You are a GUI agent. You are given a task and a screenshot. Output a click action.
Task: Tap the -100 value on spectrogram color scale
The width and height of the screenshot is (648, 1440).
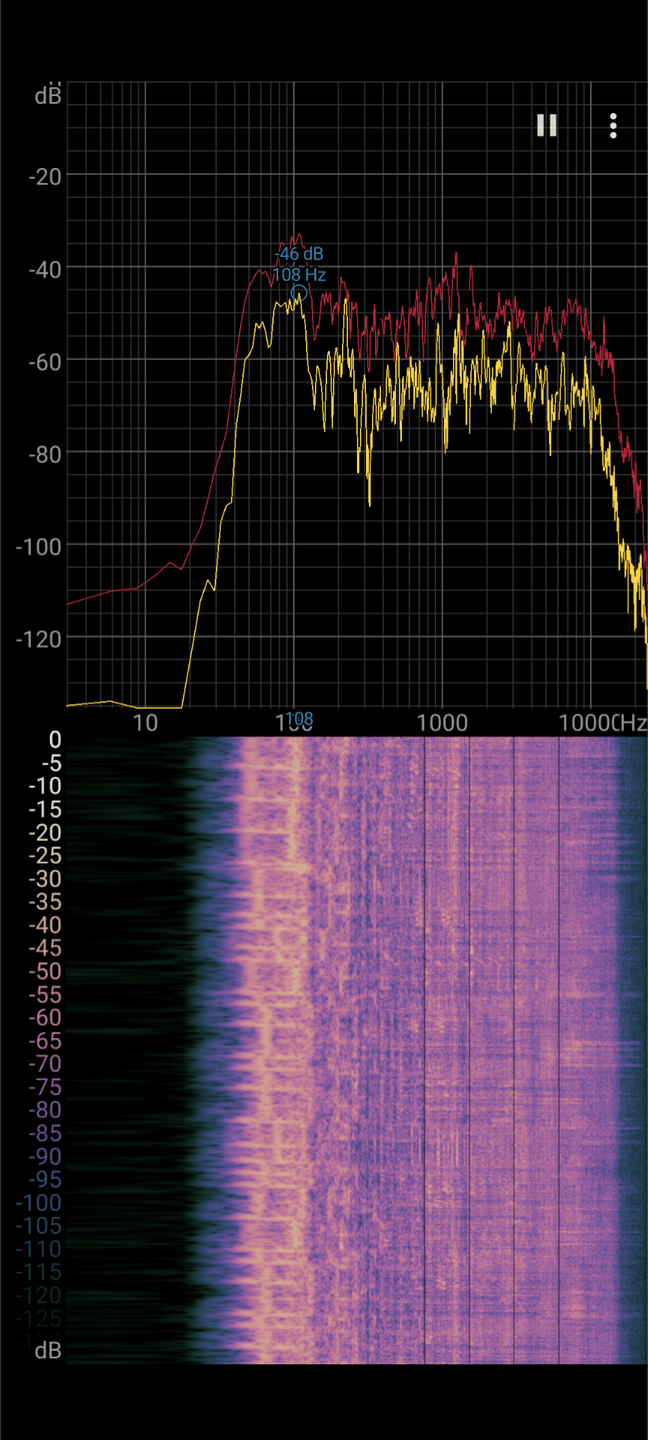[x=39, y=1202]
